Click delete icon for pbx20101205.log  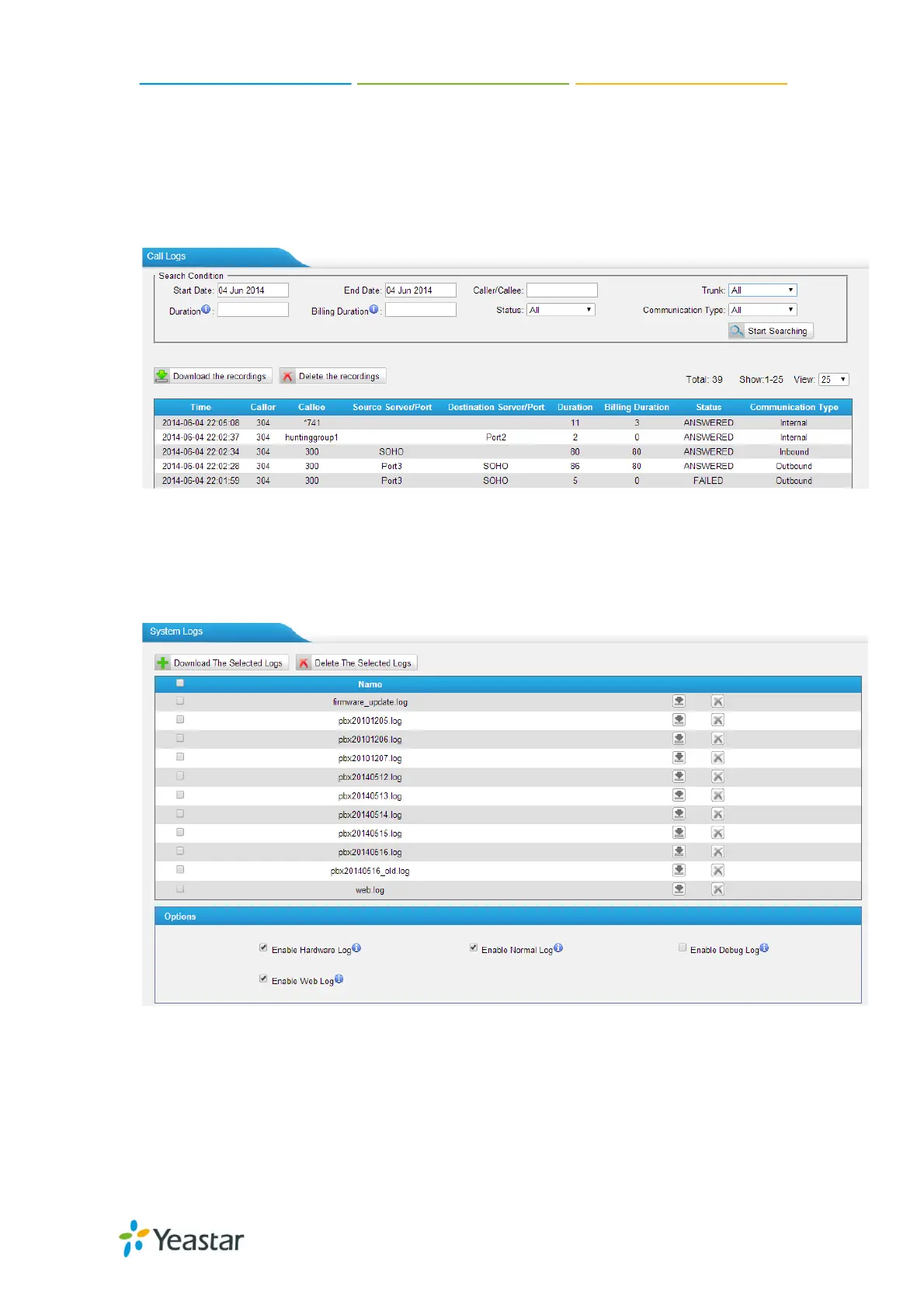click(x=717, y=721)
